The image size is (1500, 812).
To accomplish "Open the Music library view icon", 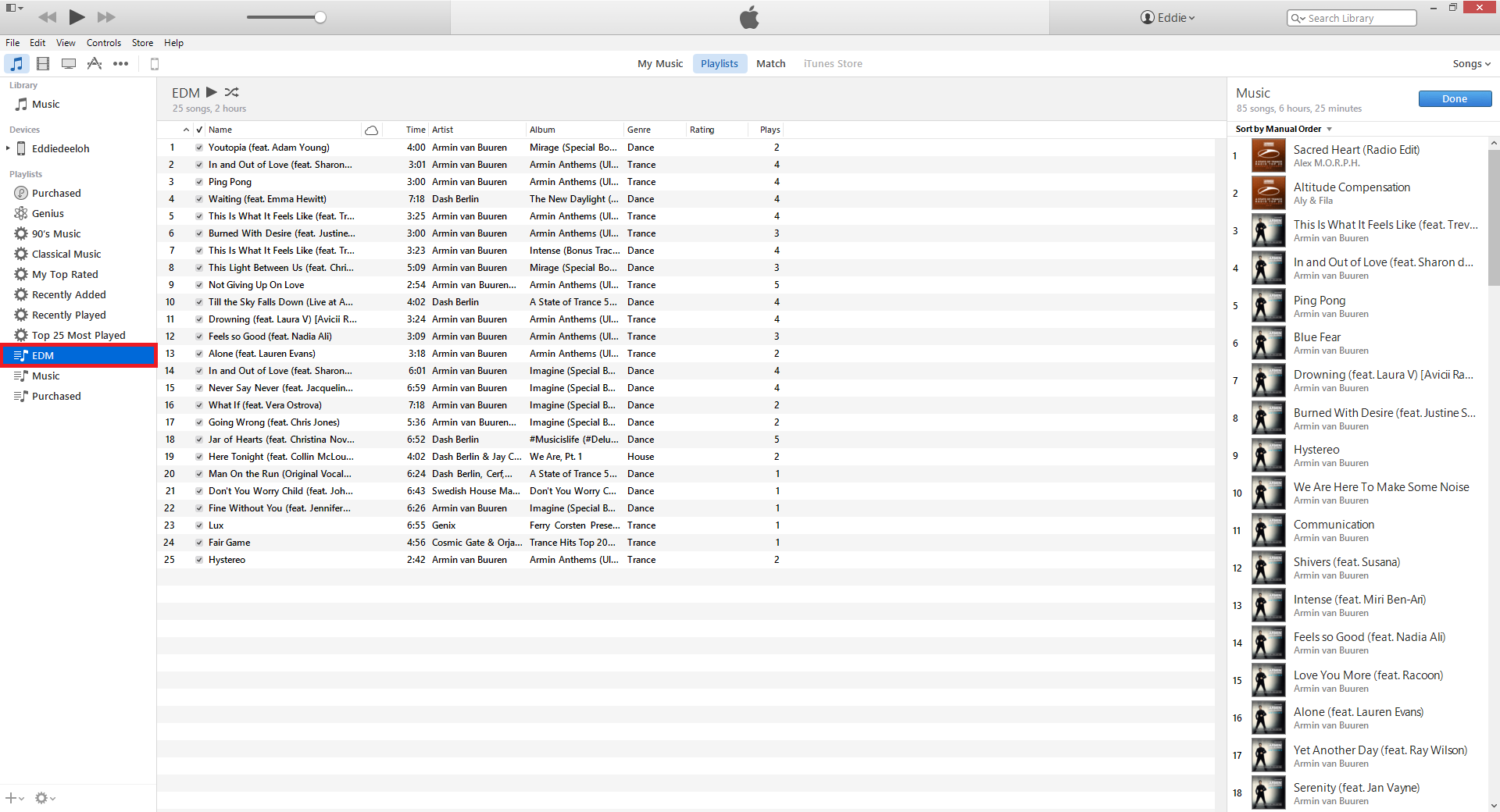I will (16, 63).
